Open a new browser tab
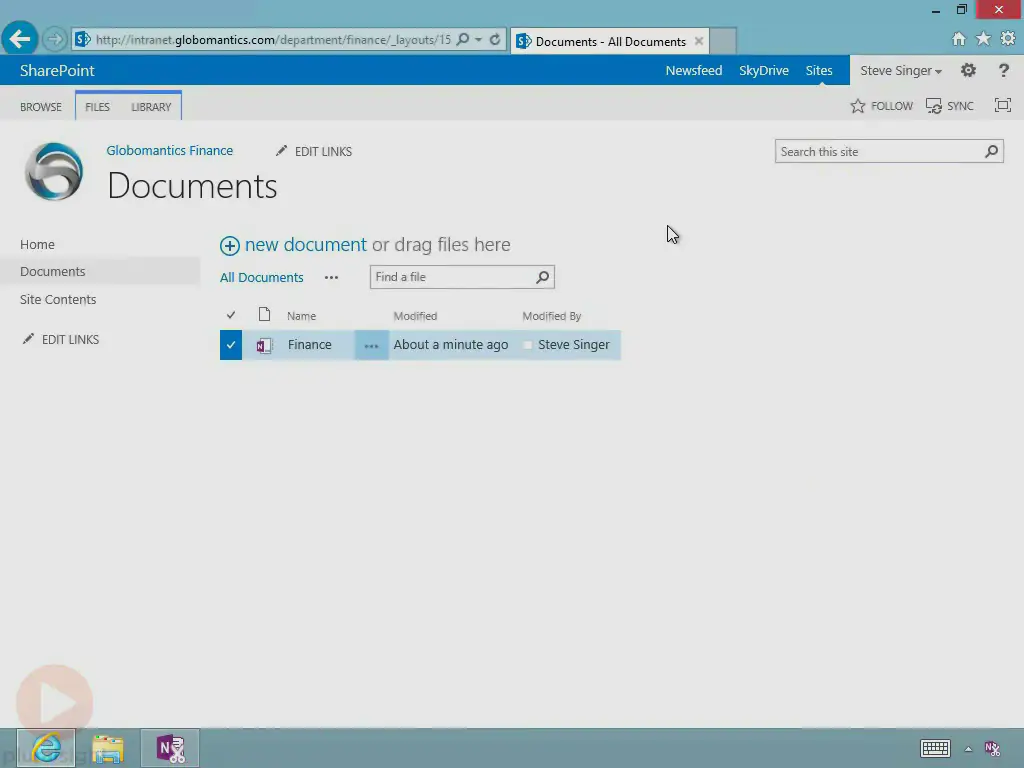 pos(723,41)
